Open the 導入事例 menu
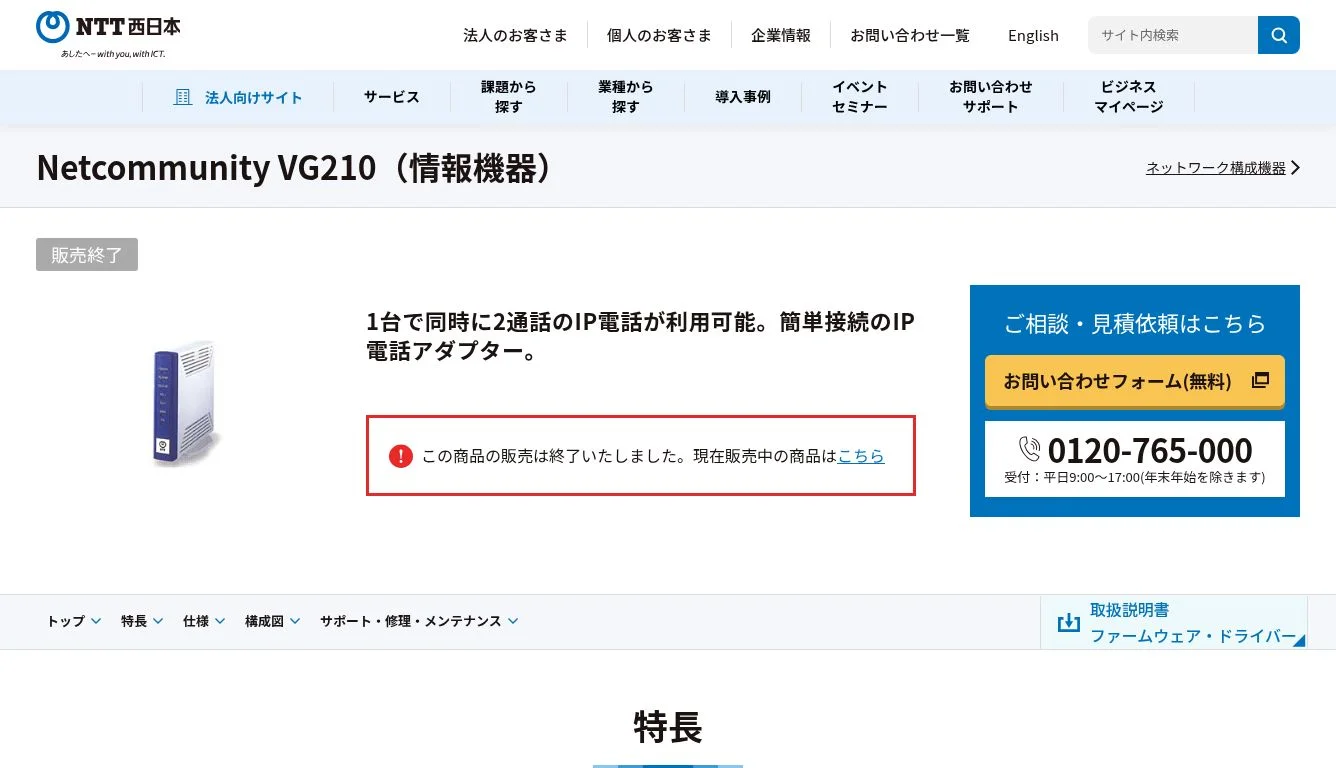The width and height of the screenshot is (1336, 768). click(743, 97)
